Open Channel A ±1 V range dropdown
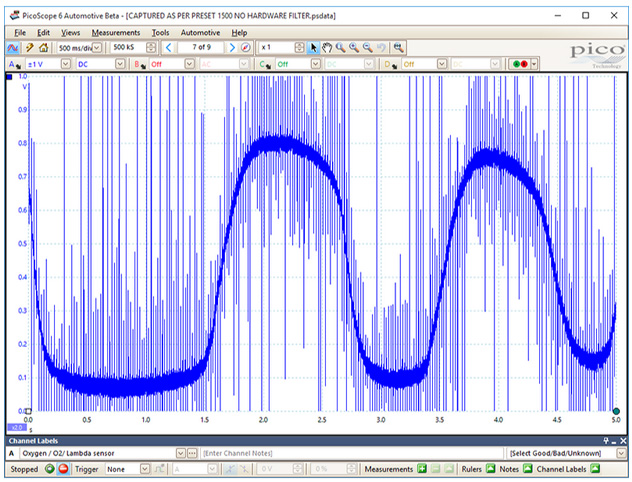Image resolution: width=632 pixels, height=482 pixels. (x=66, y=64)
